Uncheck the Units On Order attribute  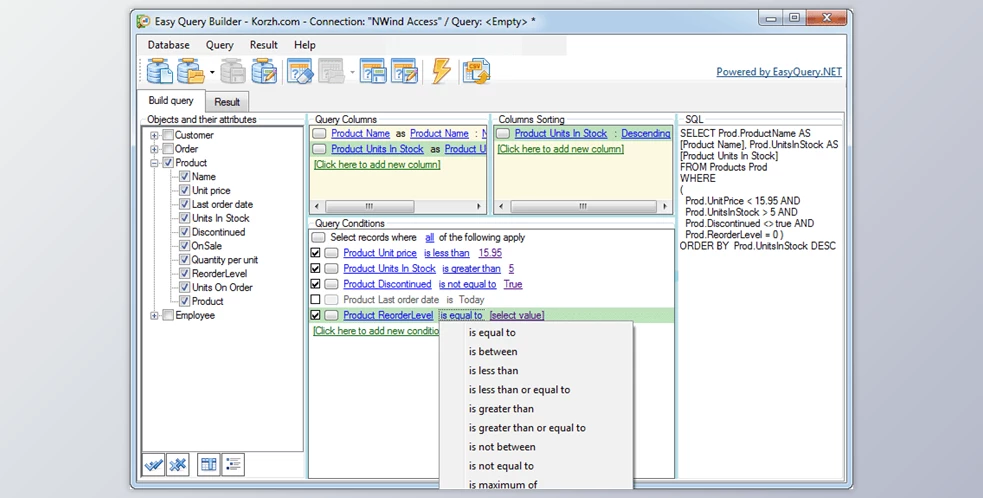pos(184,287)
